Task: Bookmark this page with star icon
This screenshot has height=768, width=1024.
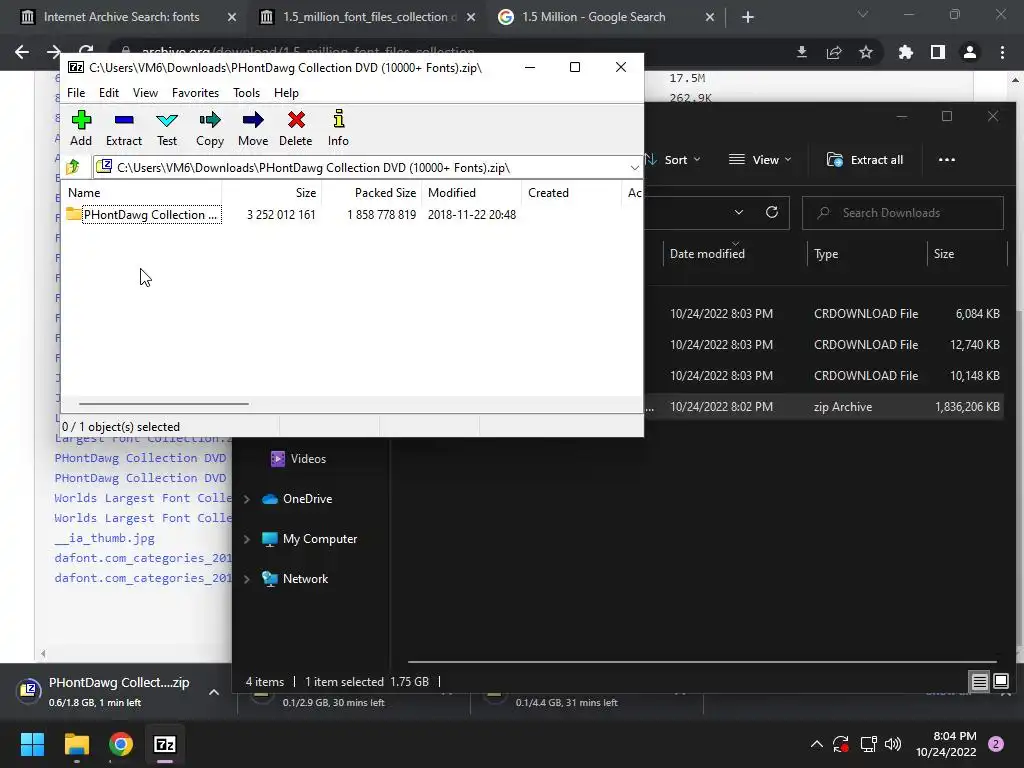Action: (866, 52)
